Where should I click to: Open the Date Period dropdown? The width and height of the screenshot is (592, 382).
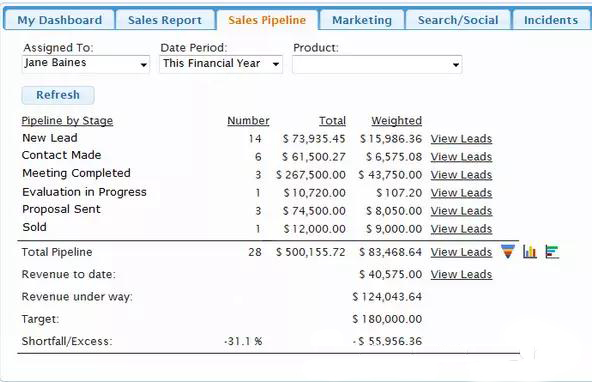(221, 64)
